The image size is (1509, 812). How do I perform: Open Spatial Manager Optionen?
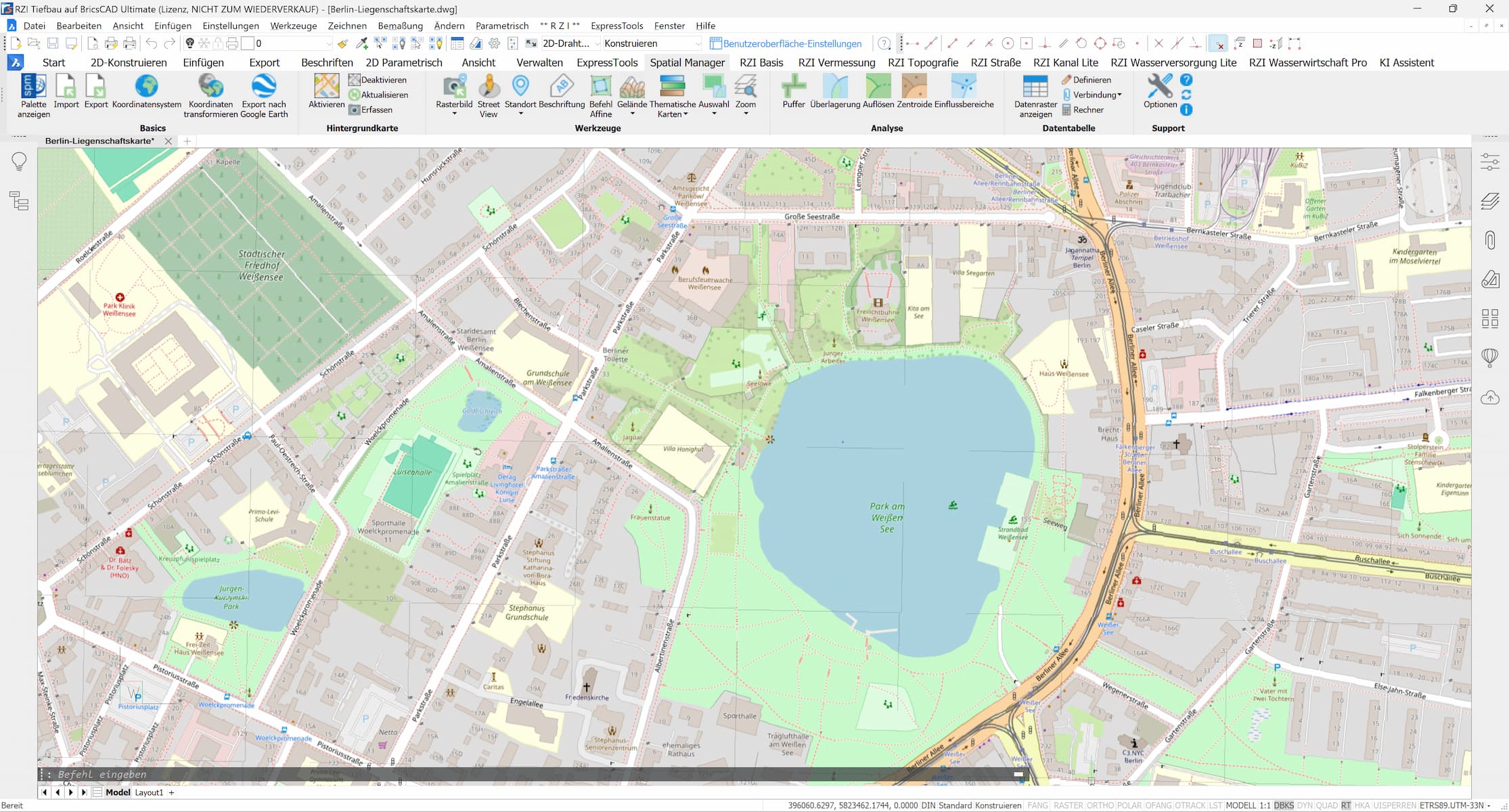click(1160, 91)
